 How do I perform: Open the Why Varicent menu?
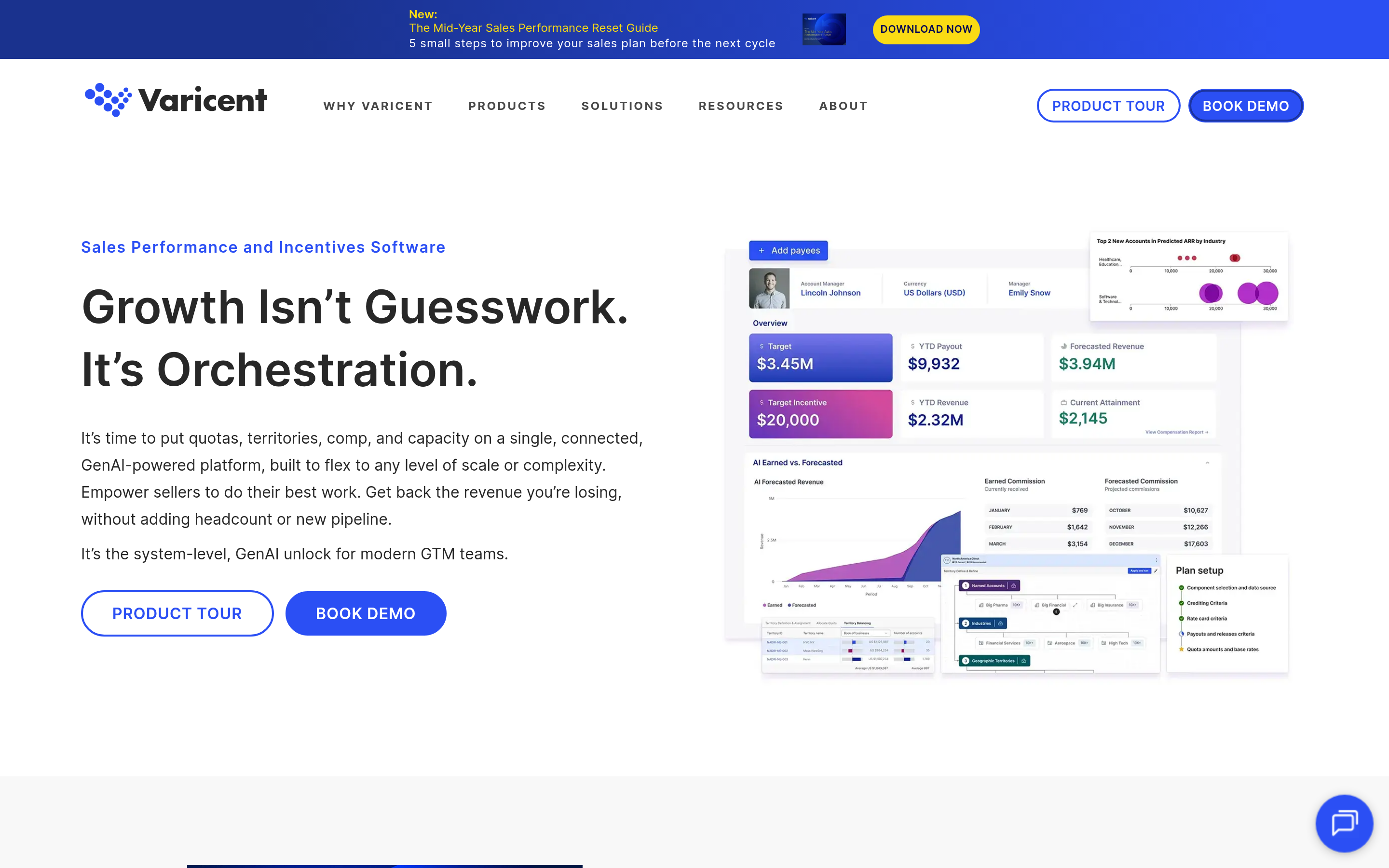click(x=378, y=106)
